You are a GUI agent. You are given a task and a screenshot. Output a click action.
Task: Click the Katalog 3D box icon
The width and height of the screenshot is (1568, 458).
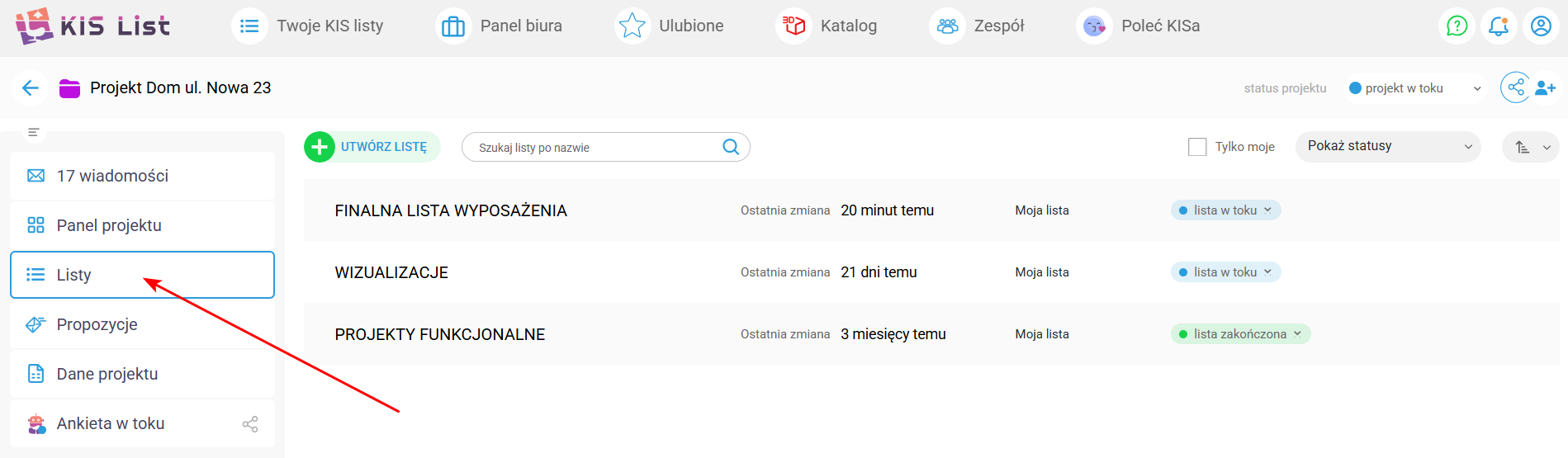[x=793, y=26]
